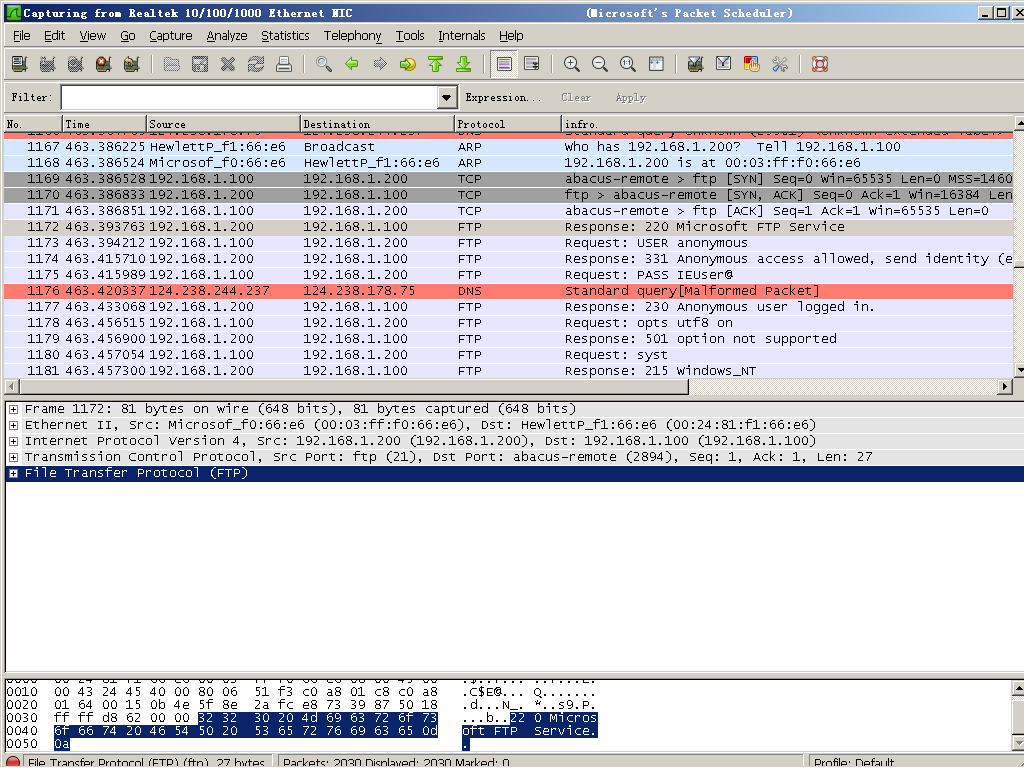Edit display filters toolbar icon
1024x768 pixels.
click(x=724, y=63)
